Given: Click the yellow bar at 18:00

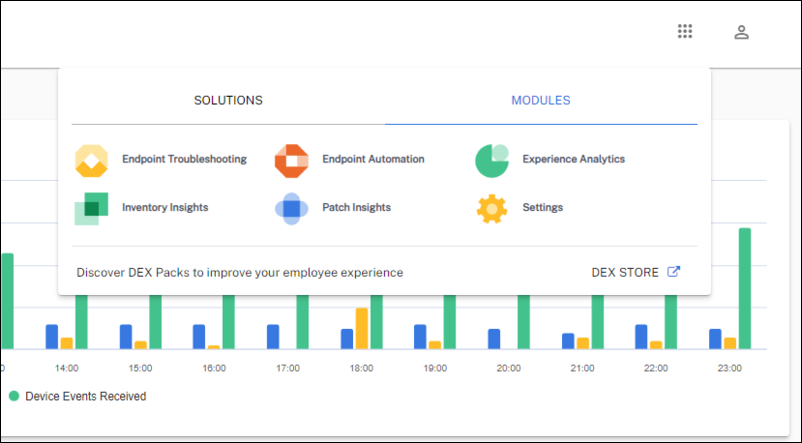Looking at the screenshot, I should coord(362,328).
